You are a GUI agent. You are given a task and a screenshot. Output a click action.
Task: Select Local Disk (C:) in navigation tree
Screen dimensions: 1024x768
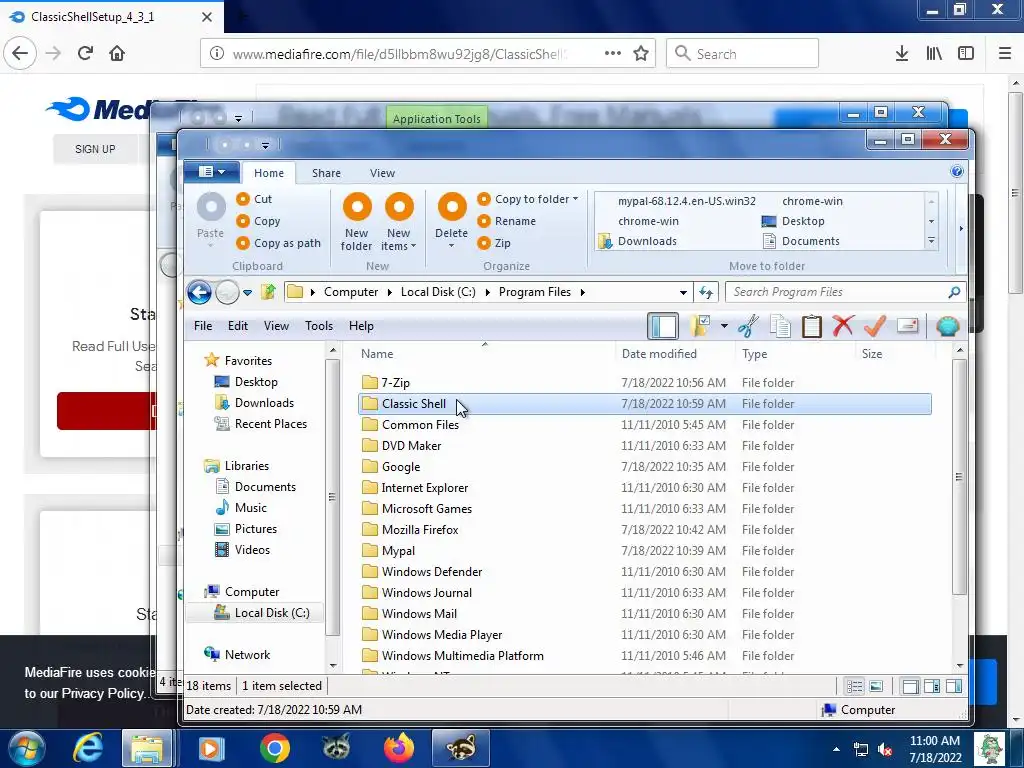[272, 613]
